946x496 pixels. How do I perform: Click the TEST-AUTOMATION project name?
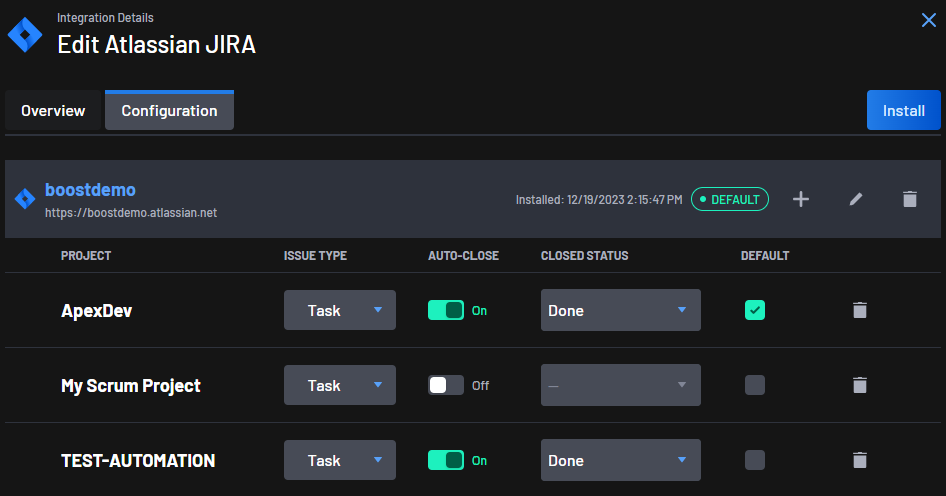pos(138,460)
